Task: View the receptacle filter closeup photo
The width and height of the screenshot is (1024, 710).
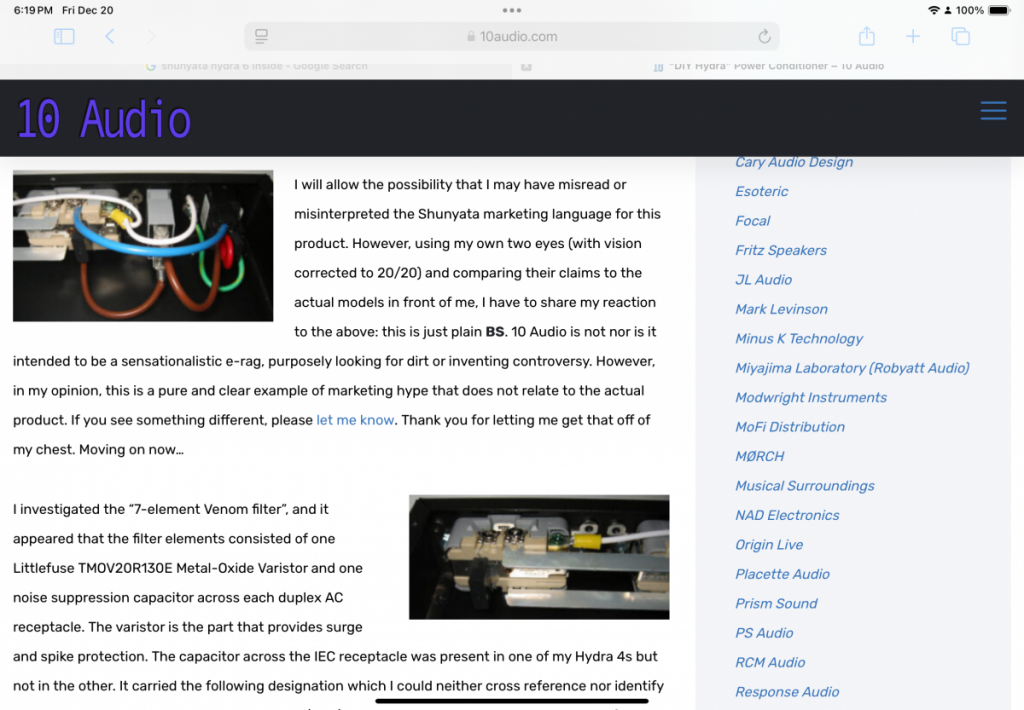Action: click(539, 557)
